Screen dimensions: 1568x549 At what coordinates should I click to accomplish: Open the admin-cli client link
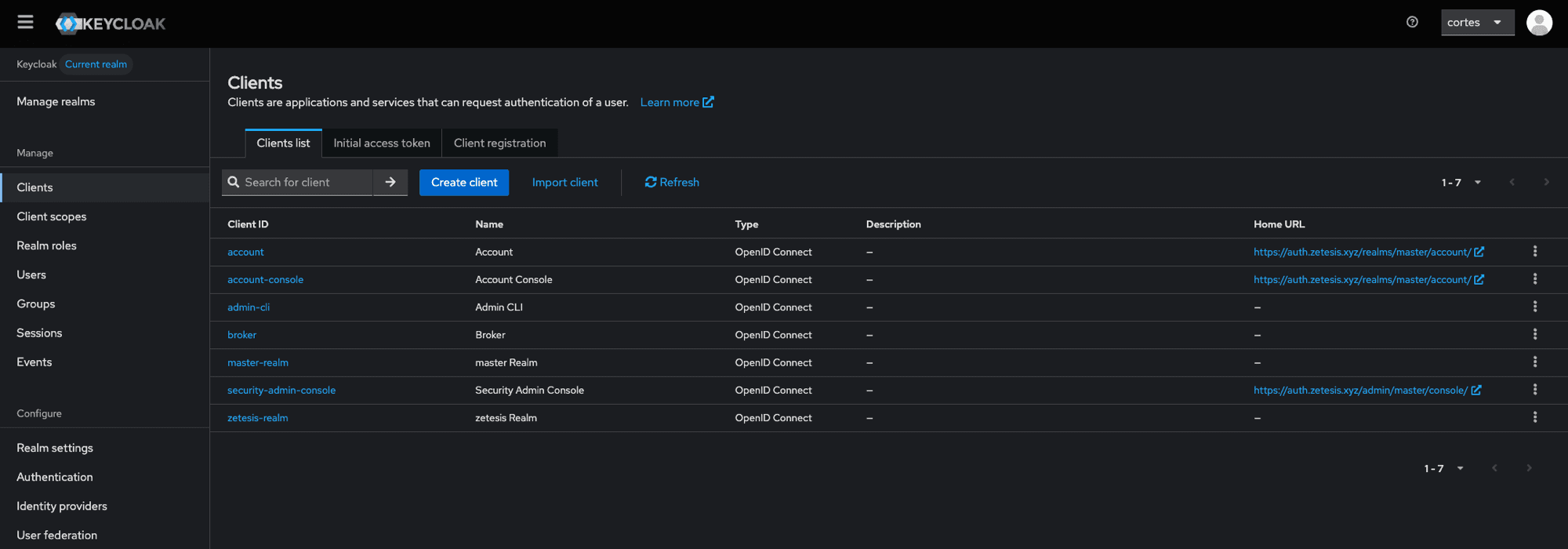[x=249, y=307]
